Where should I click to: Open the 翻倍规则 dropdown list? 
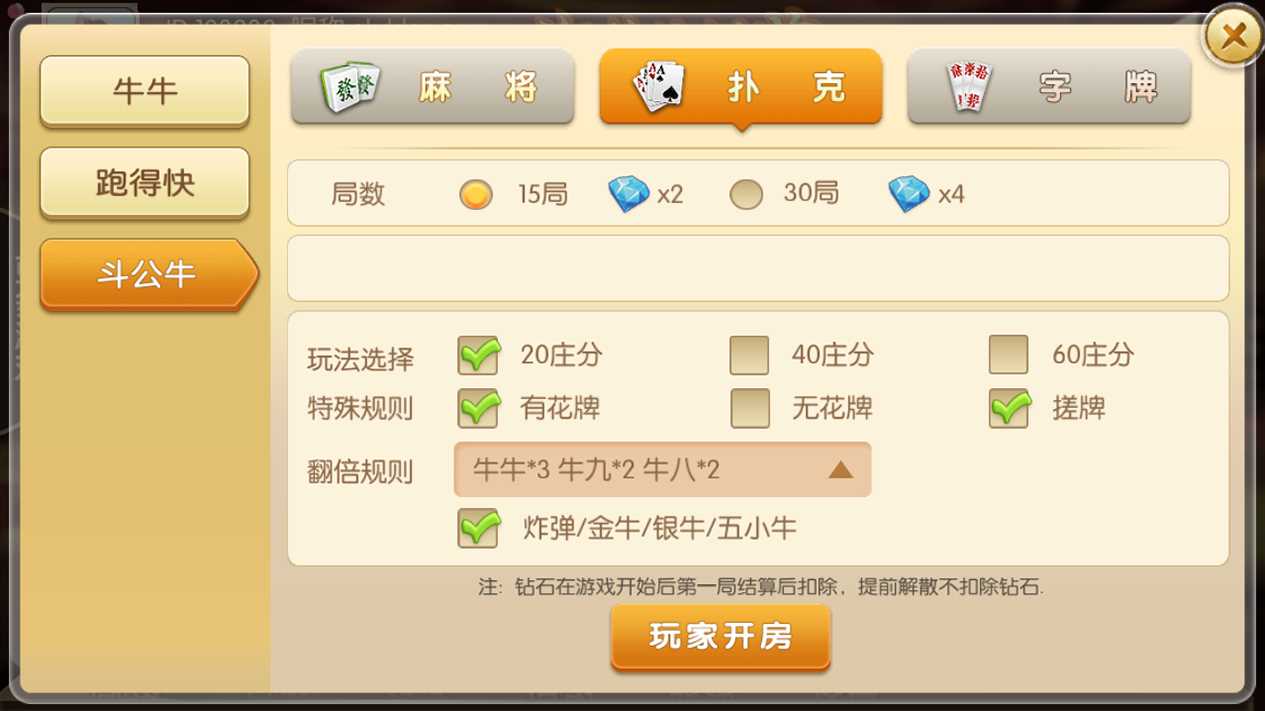click(662, 469)
